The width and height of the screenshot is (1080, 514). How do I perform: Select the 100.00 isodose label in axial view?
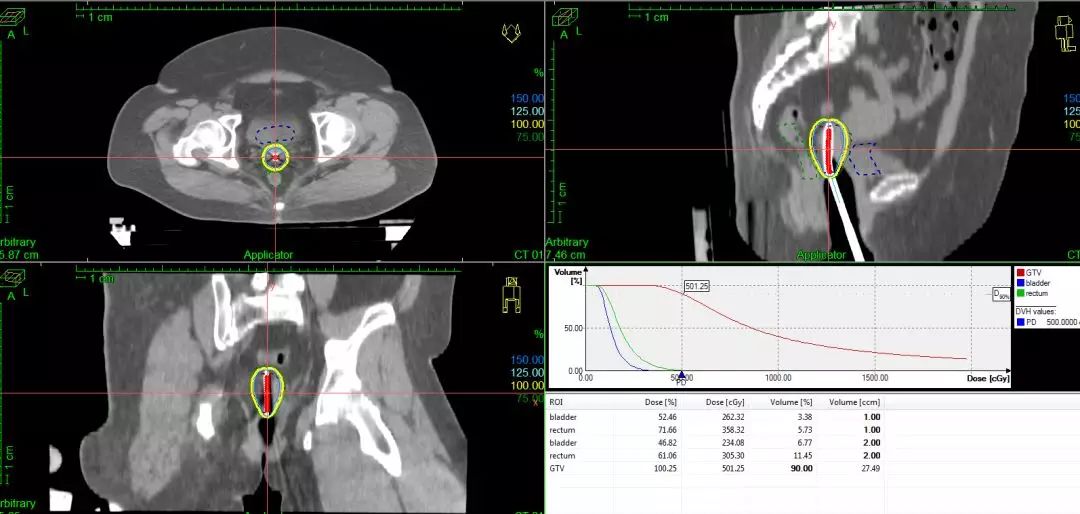click(x=527, y=124)
